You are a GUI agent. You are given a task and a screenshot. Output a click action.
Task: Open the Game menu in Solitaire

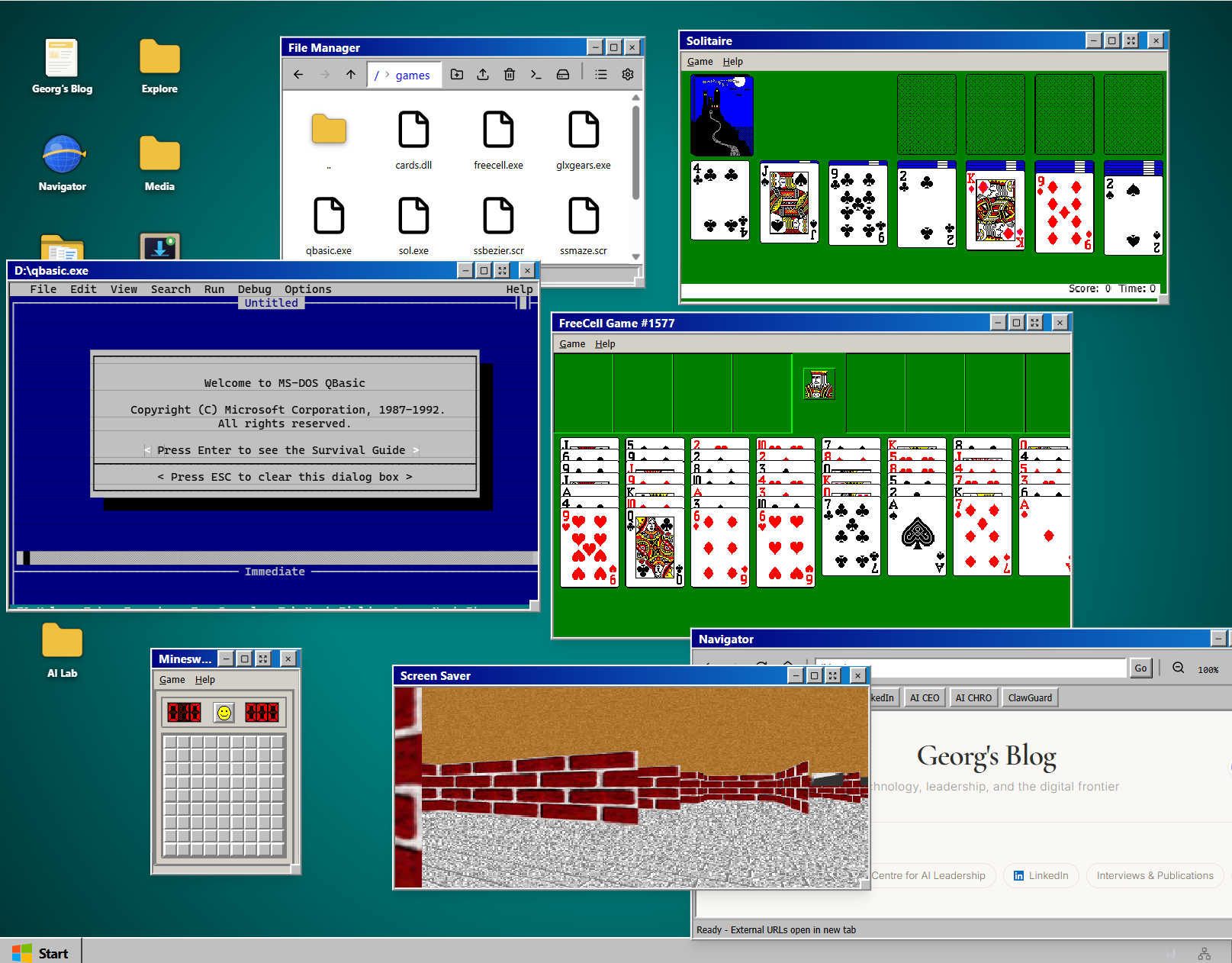click(x=700, y=62)
